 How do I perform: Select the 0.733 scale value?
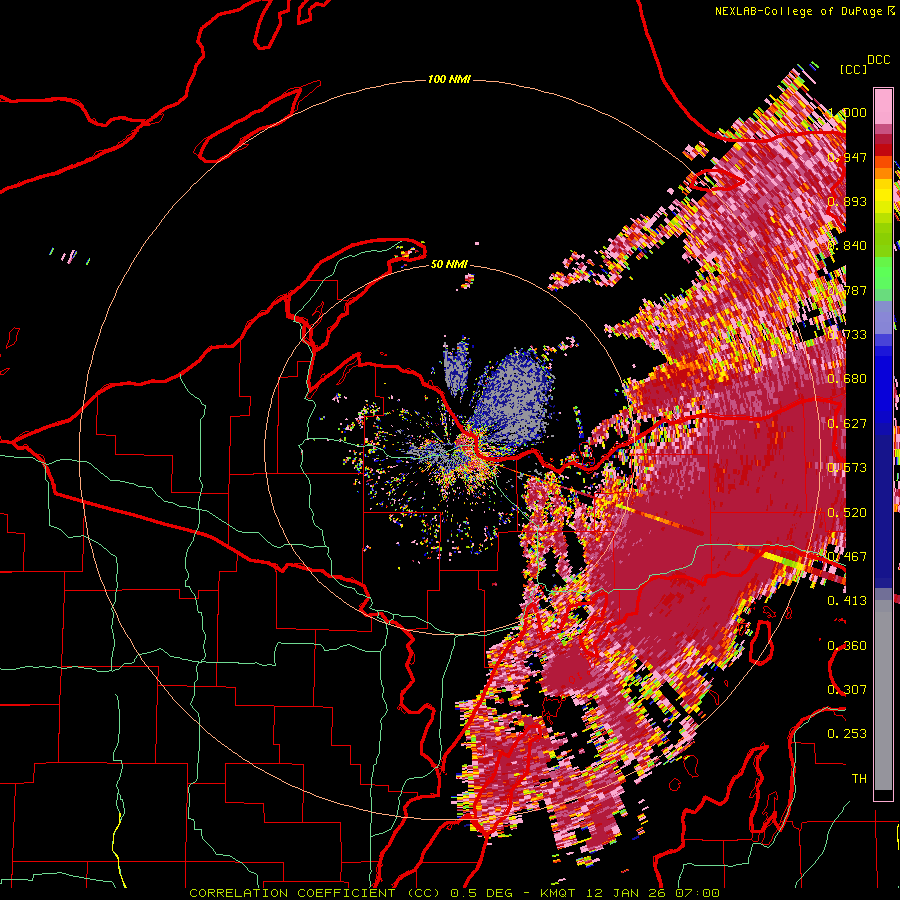(847, 334)
